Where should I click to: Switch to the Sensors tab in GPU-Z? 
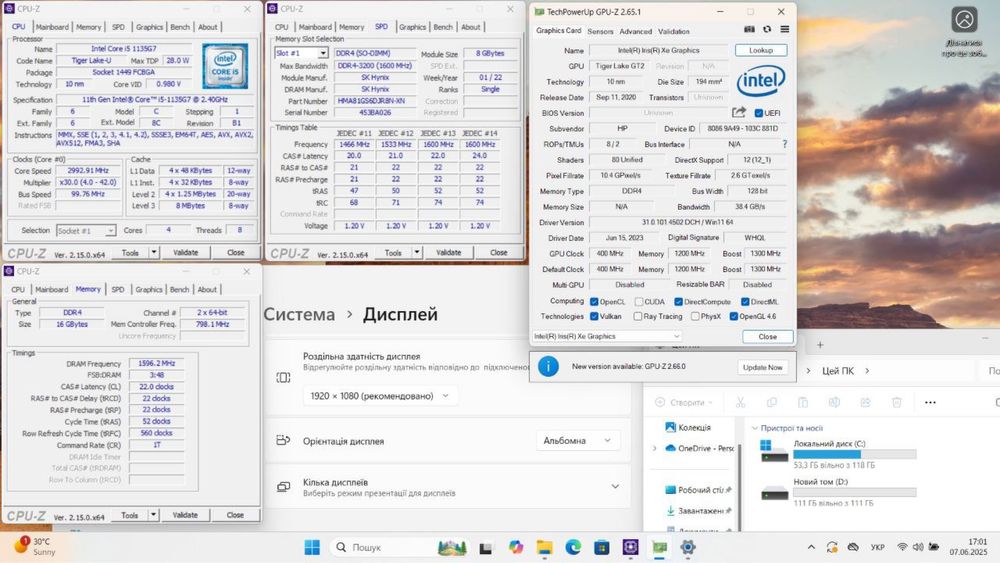tap(600, 31)
